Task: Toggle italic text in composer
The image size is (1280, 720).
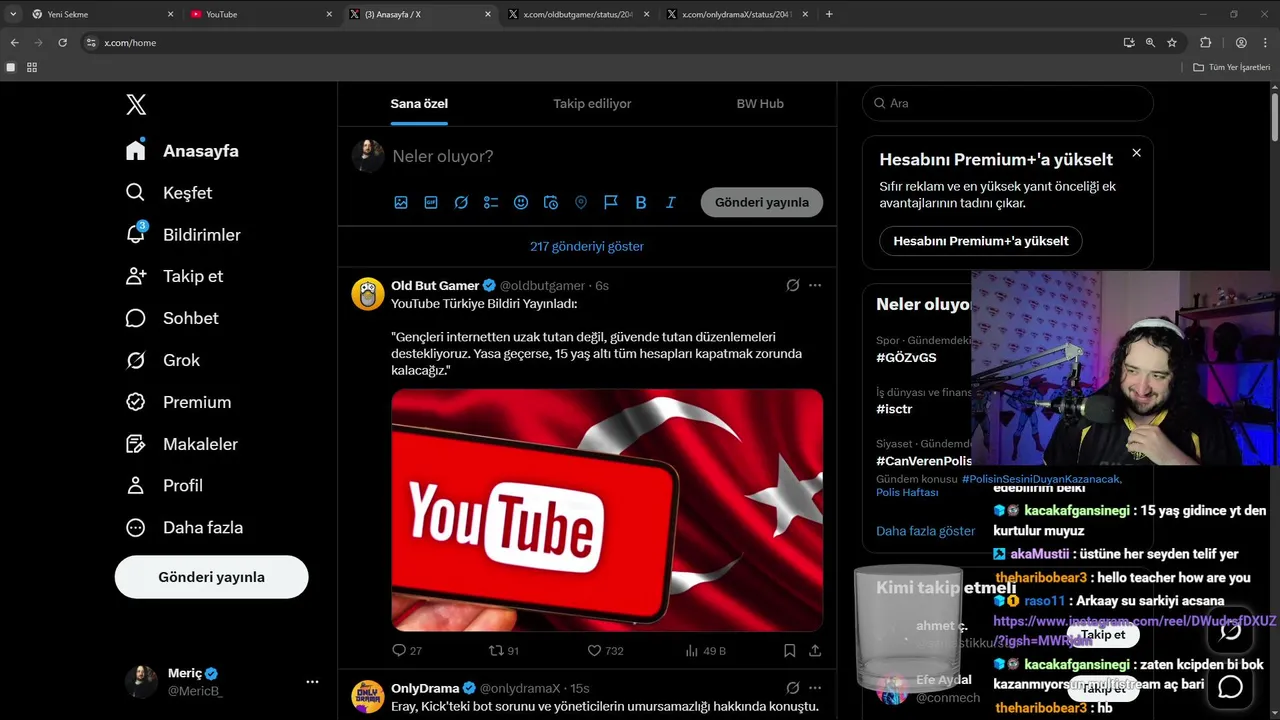Action: [671, 202]
